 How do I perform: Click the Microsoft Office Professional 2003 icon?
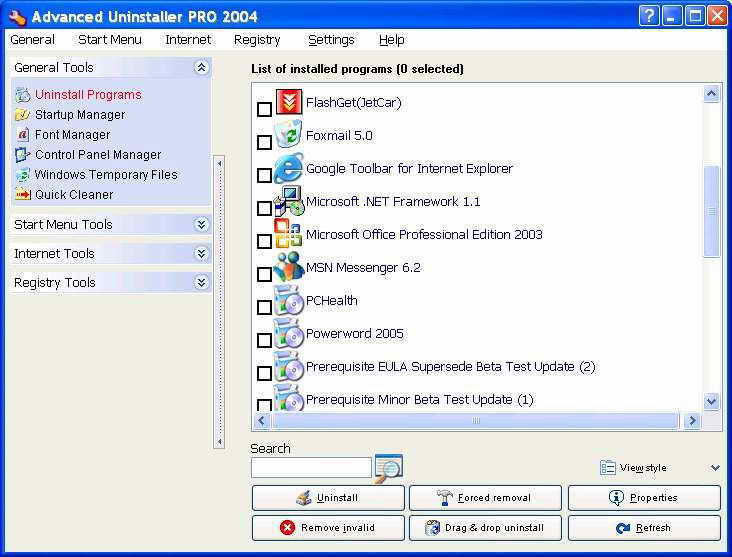coord(289,234)
